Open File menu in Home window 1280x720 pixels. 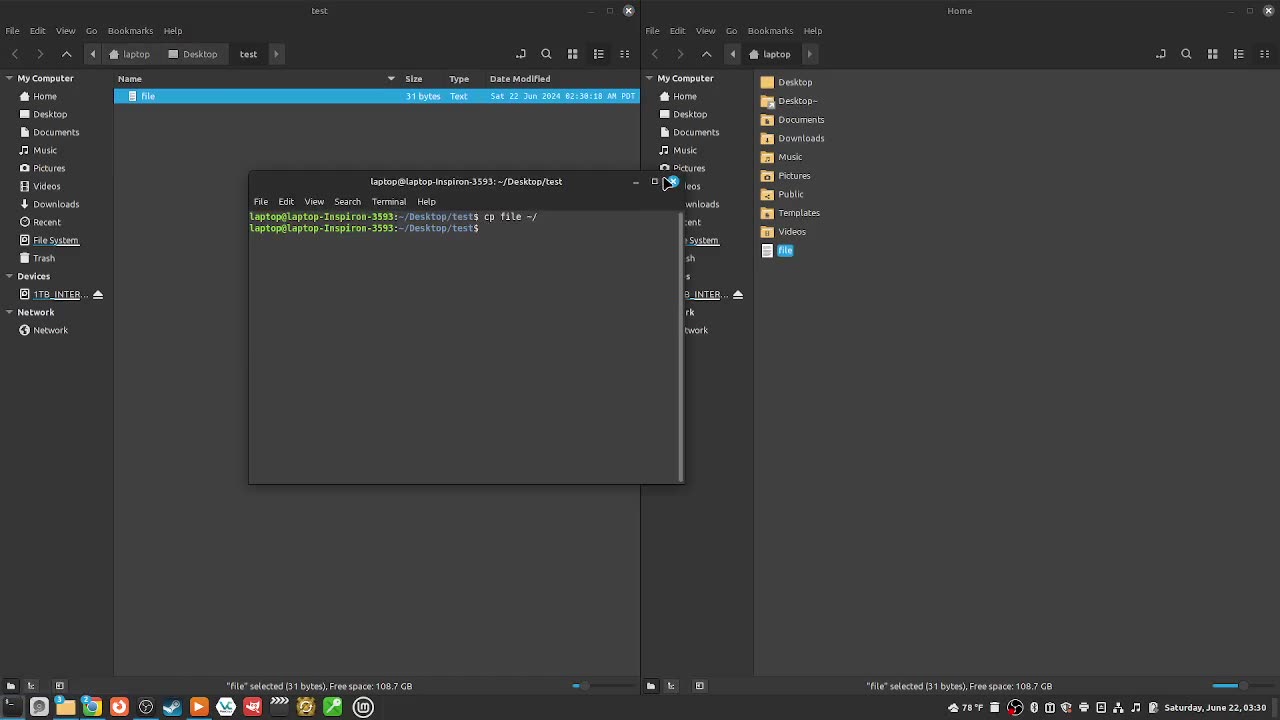click(x=652, y=31)
